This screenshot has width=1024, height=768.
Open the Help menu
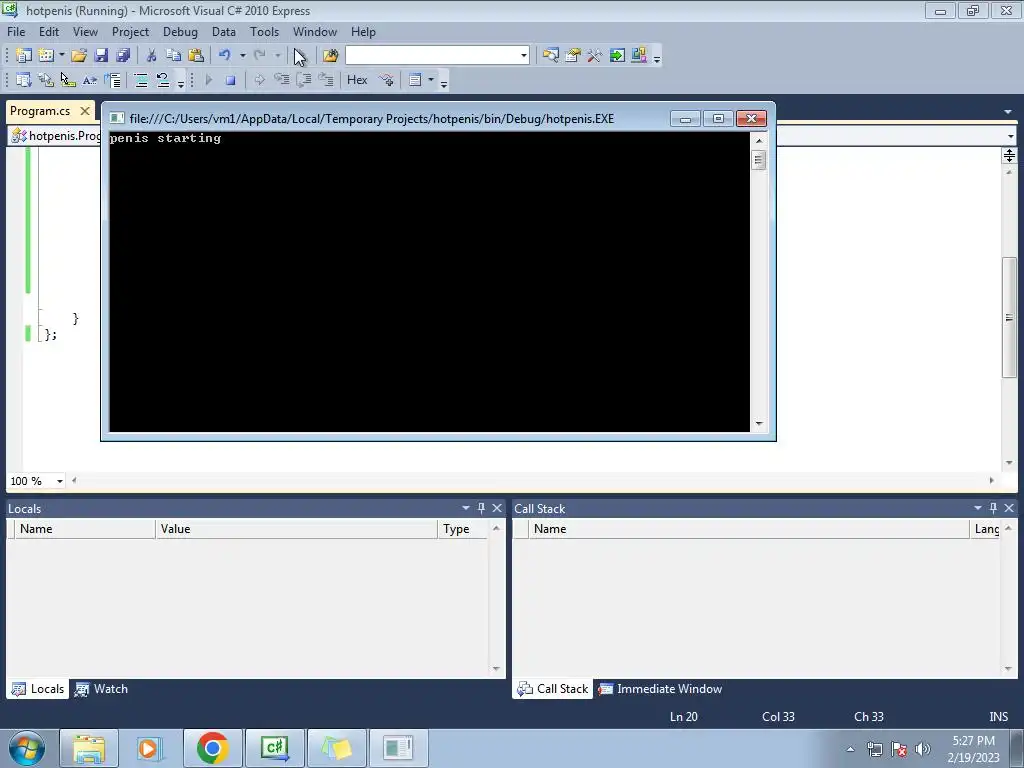click(x=363, y=31)
